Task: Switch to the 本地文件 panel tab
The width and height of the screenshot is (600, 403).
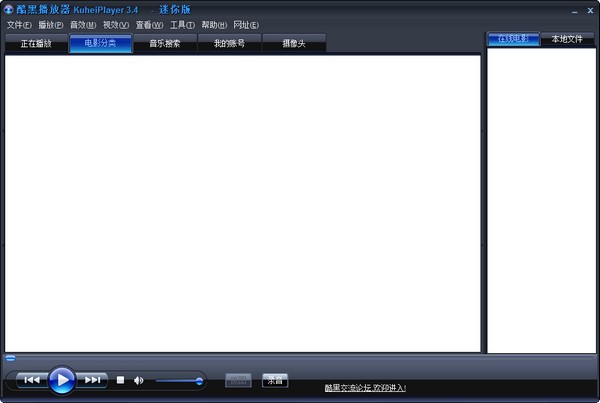Action: pyautogui.click(x=567, y=39)
